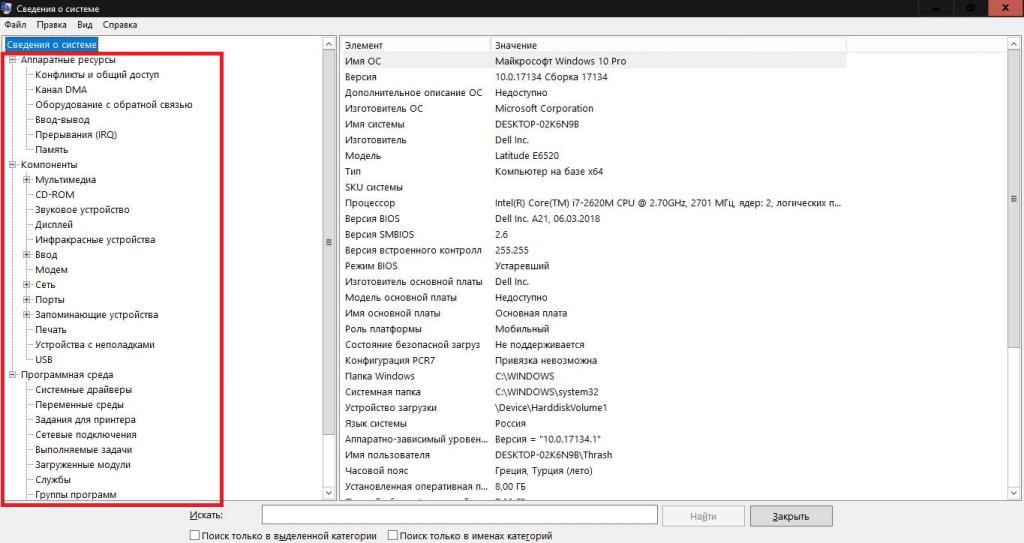Select Системные драйверы tree item

point(84,390)
